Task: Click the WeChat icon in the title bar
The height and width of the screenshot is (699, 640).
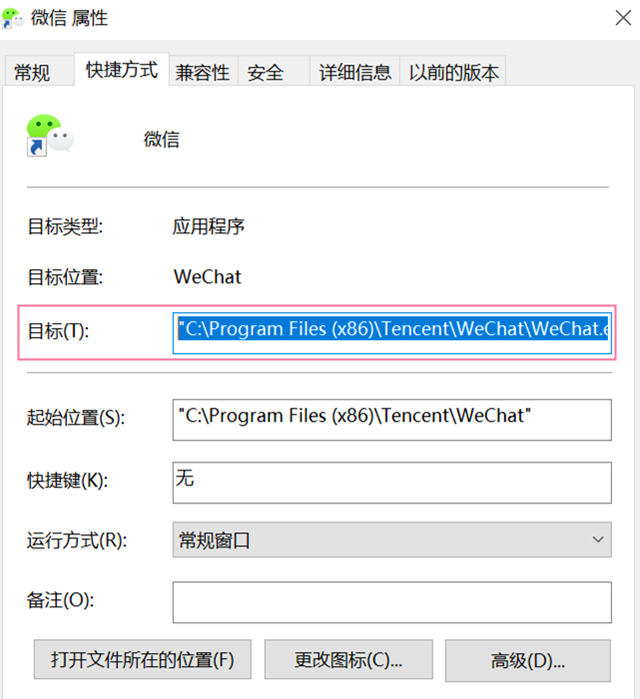Action: click(13, 18)
